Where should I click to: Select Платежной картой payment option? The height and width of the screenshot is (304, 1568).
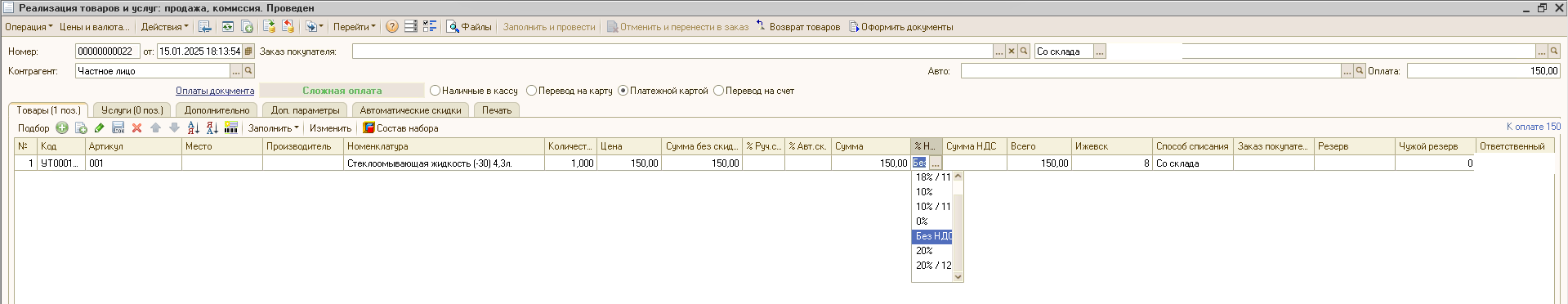tap(663, 91)
